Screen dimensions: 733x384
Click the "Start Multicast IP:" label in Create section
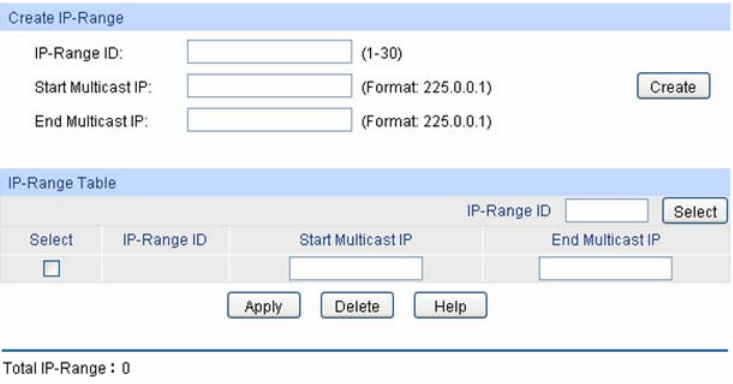[93, 87]
